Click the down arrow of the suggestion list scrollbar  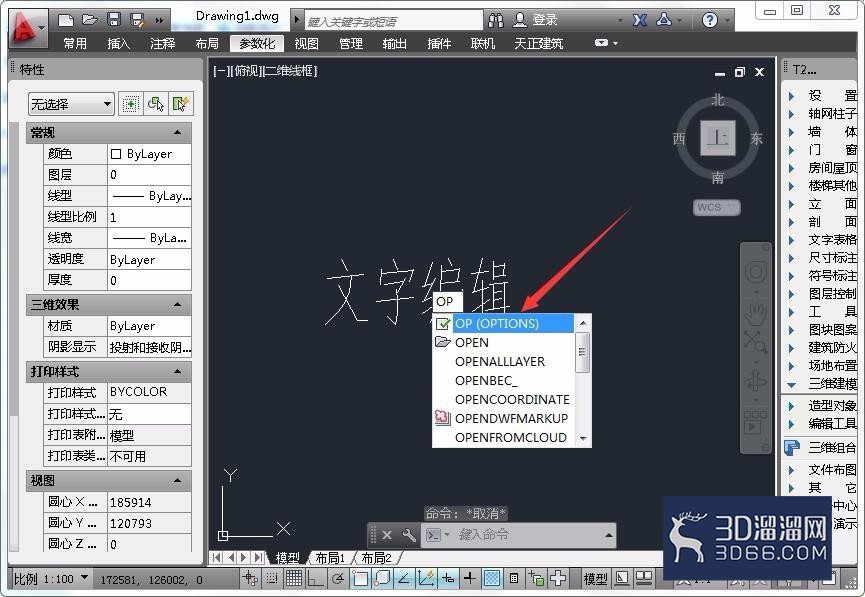[x=583, y=439]
